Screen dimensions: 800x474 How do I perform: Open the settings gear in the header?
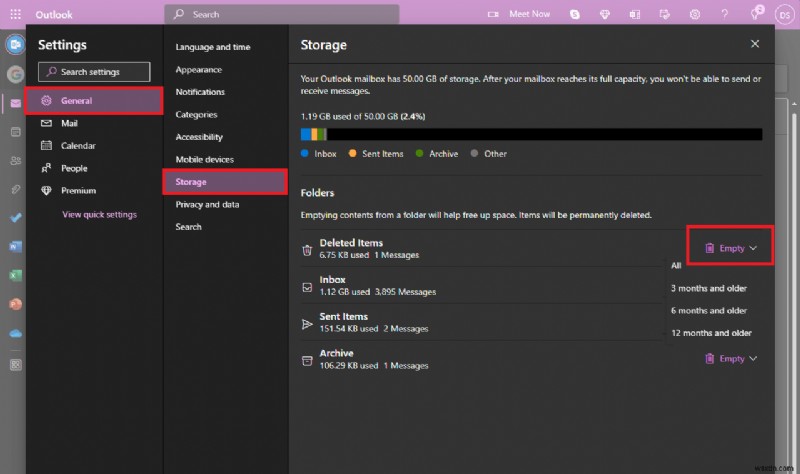coord(695,14)
